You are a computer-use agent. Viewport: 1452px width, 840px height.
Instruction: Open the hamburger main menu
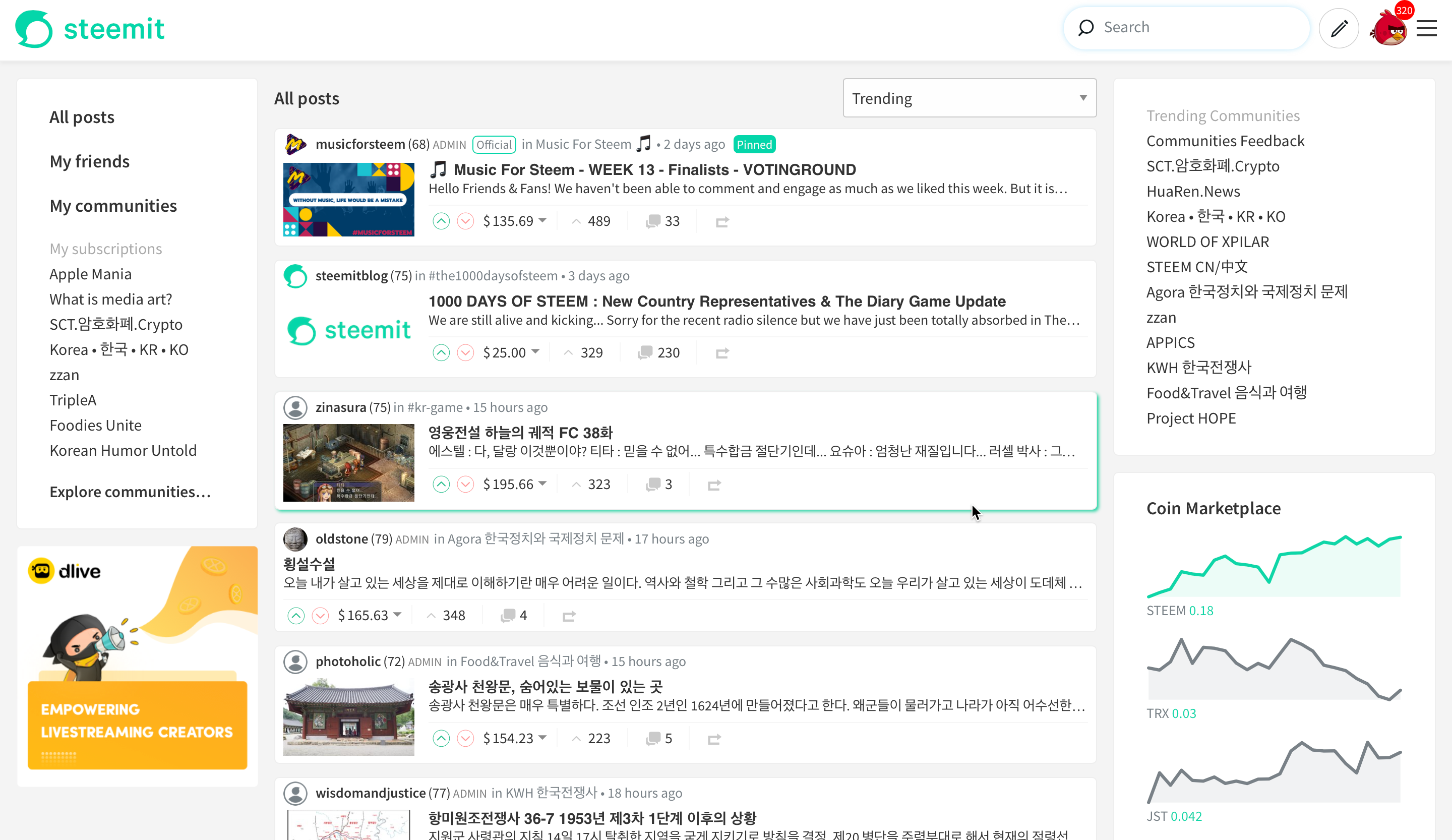[x=1427, y=28]
